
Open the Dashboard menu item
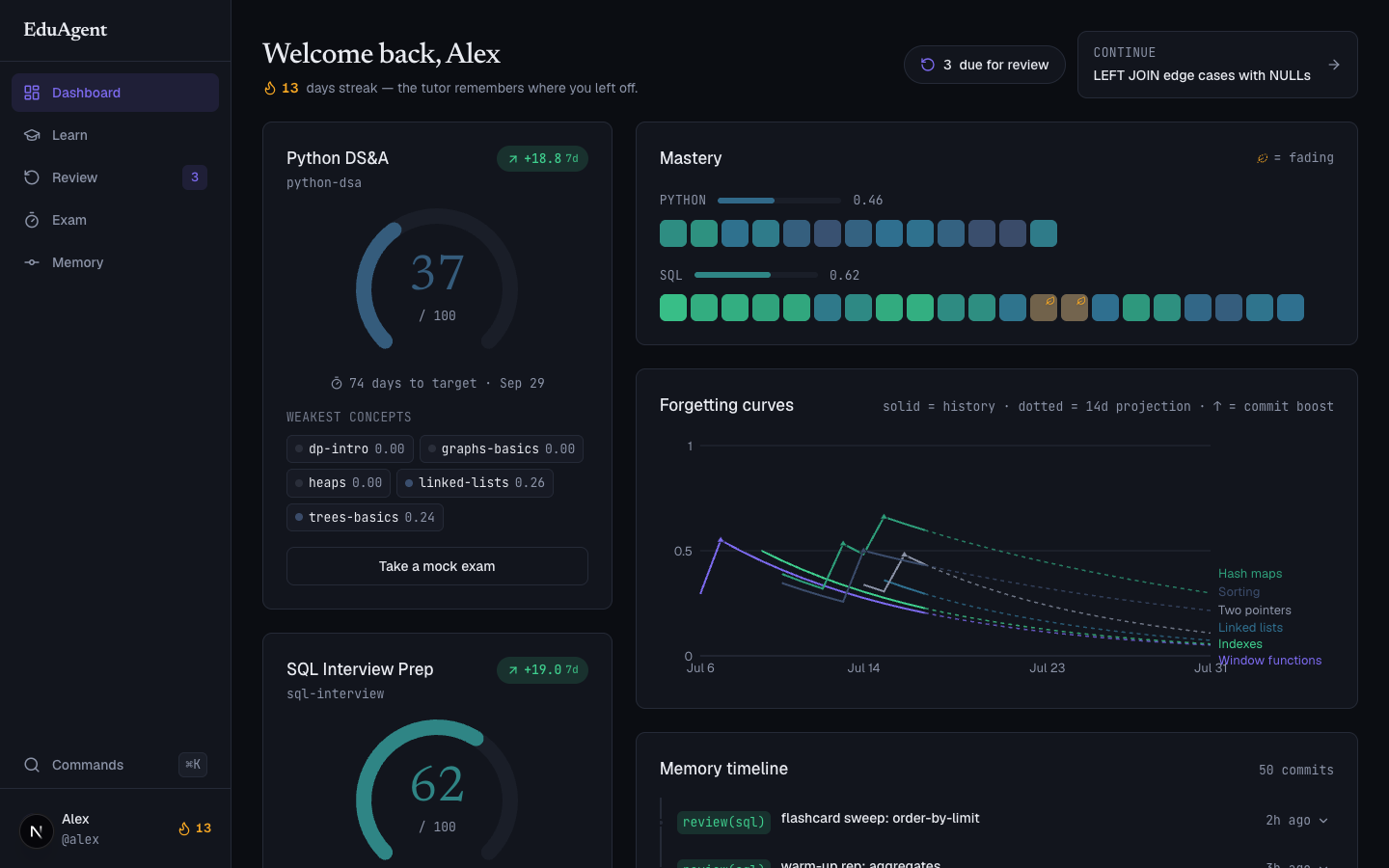coord(115,93)
